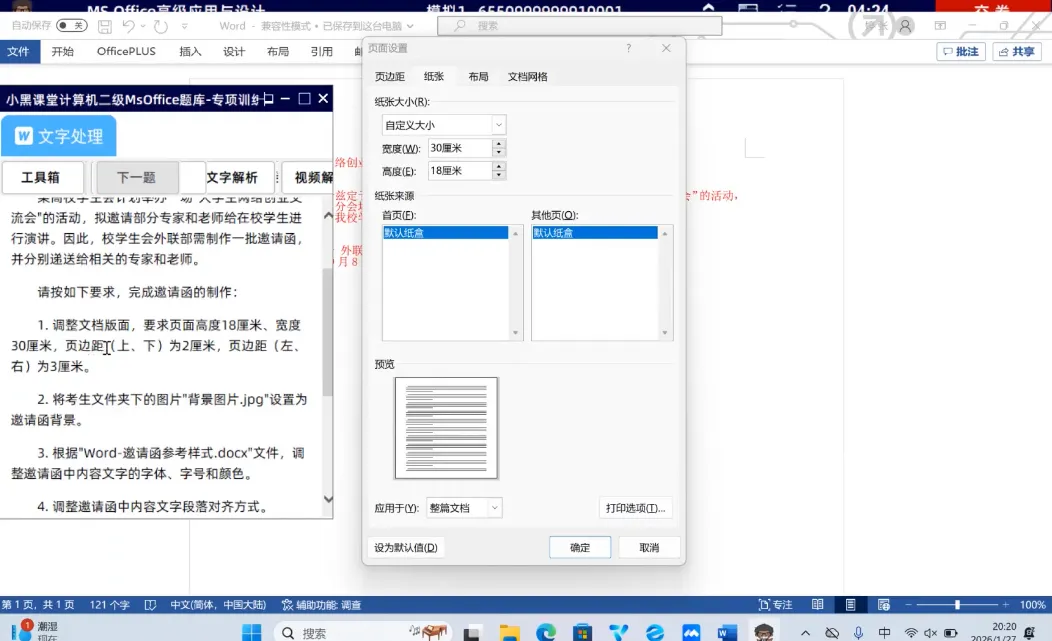Click the zoom slider handle
Screen dimensions: 1052x641
(957, 605)
